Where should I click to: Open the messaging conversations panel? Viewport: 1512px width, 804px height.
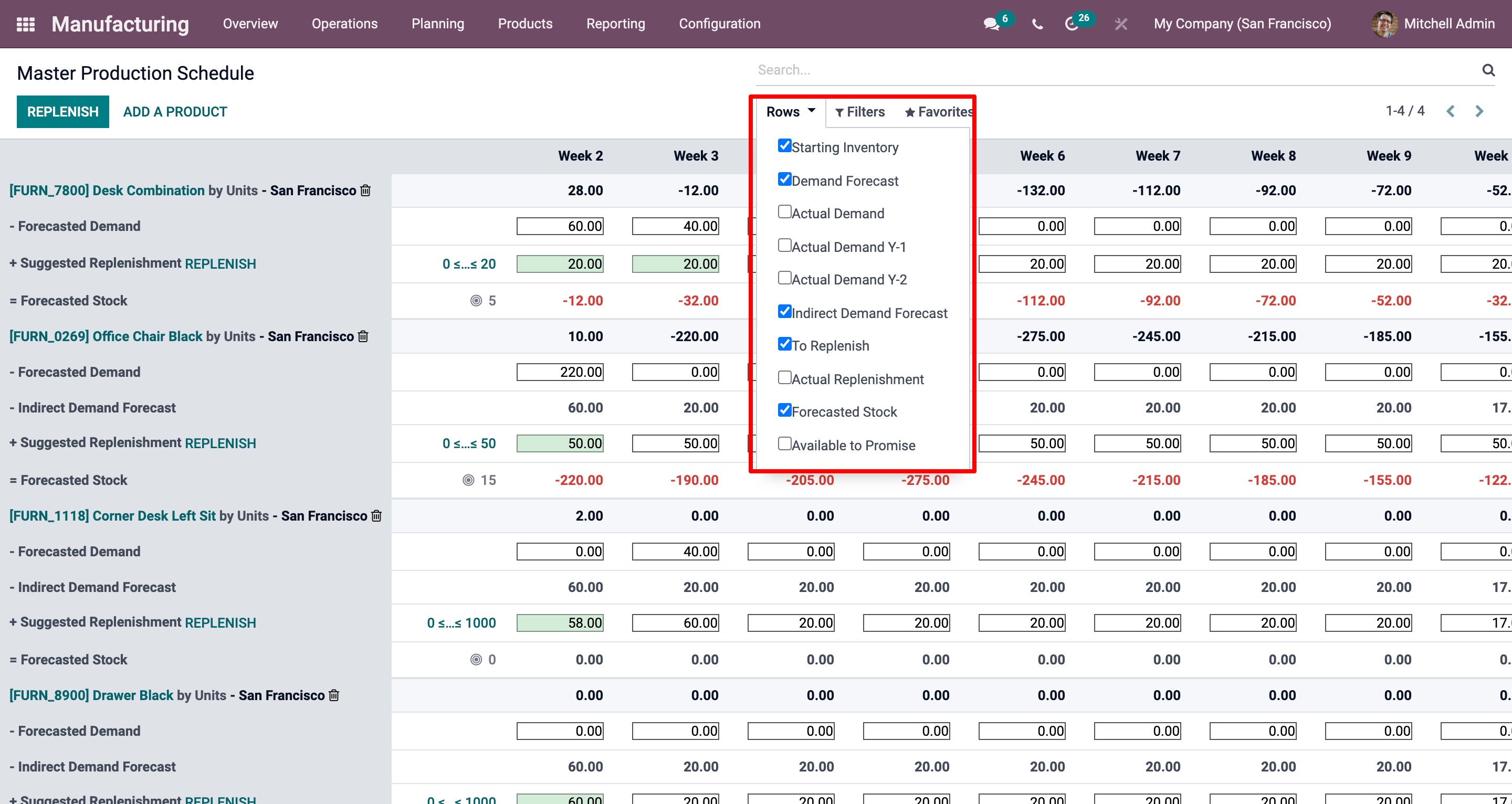(x=991, y=25)
